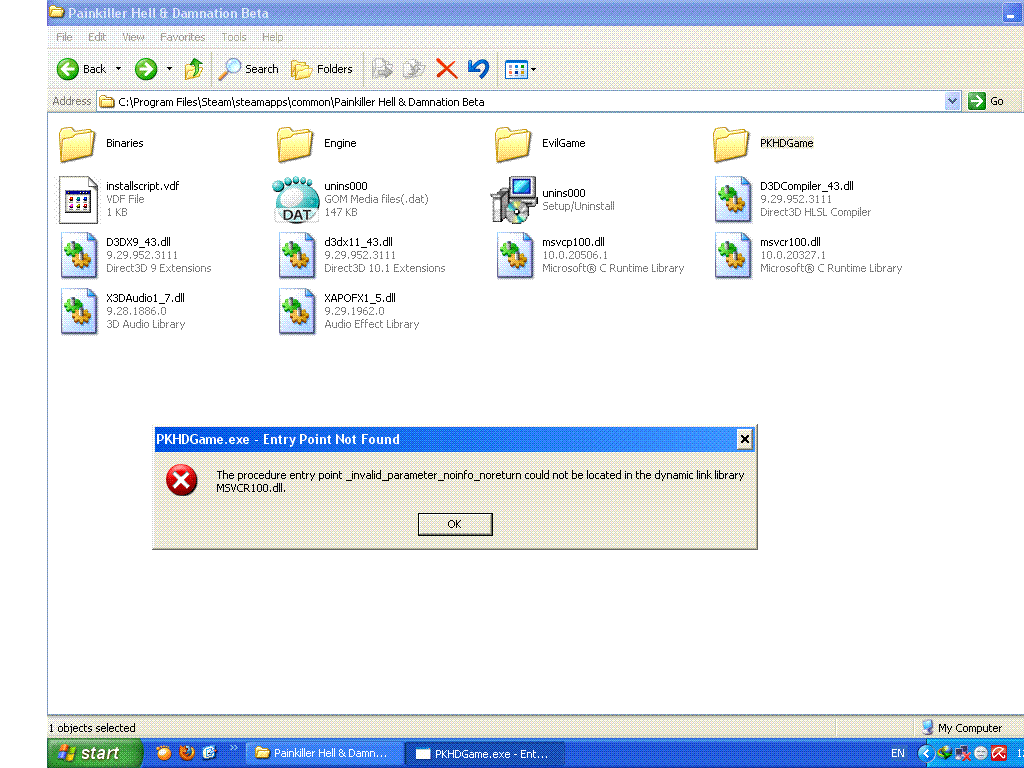Click the '1 objects selected' status text
Image resolution: width=1024 pixels, height=768 pixels.
92,728
